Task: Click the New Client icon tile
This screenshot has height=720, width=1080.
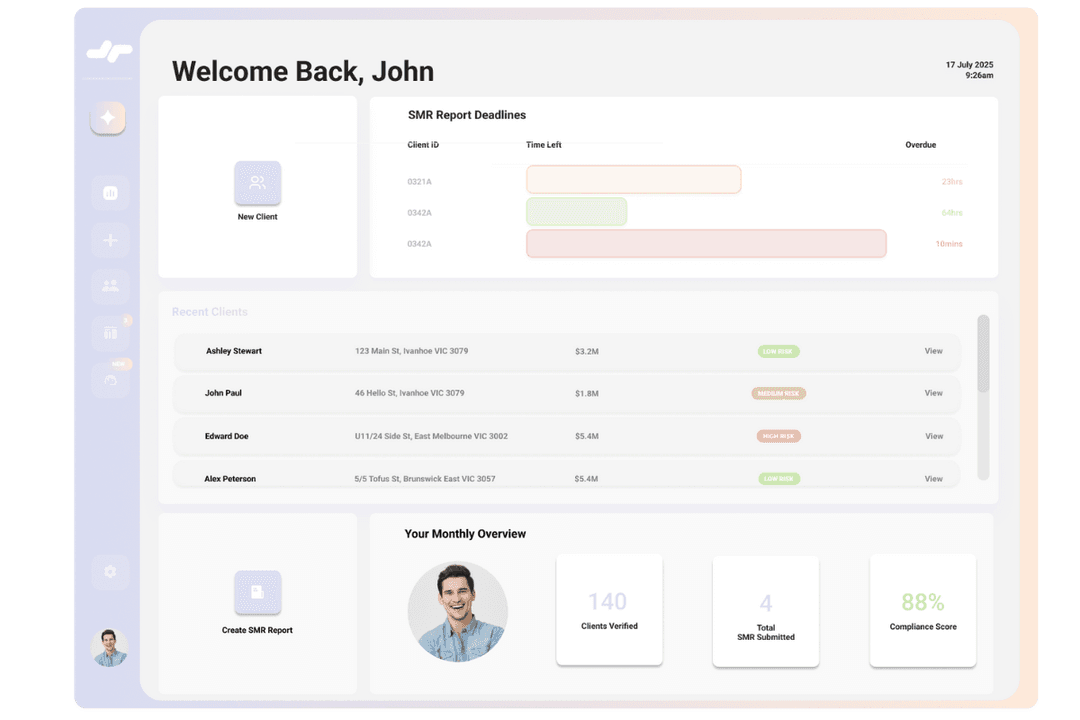Action: point(257,183)
